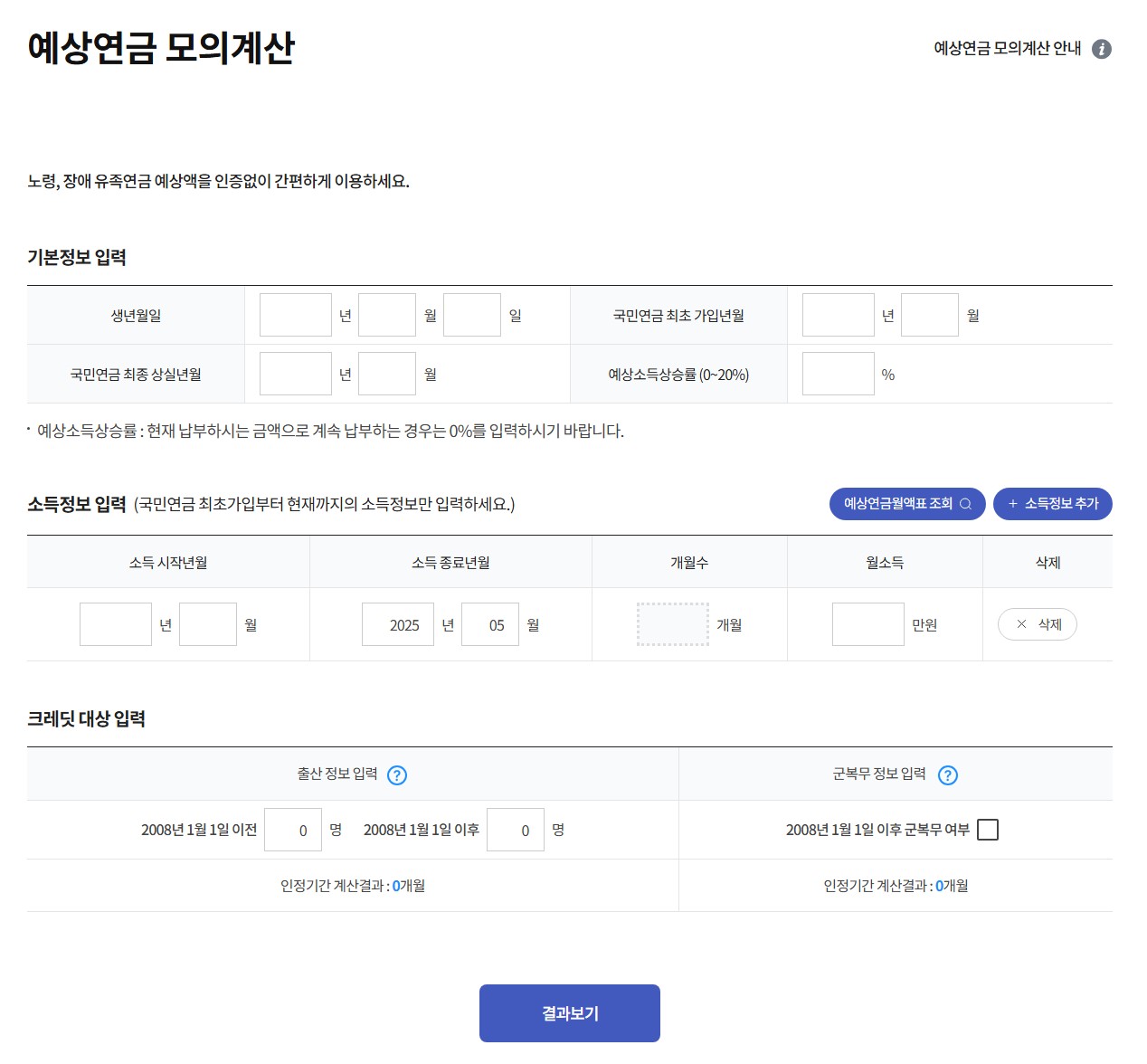1147x1064 pixels.
Task: Click the plus icon on 소득정보 추가 button
Action: coord(1010,504)
